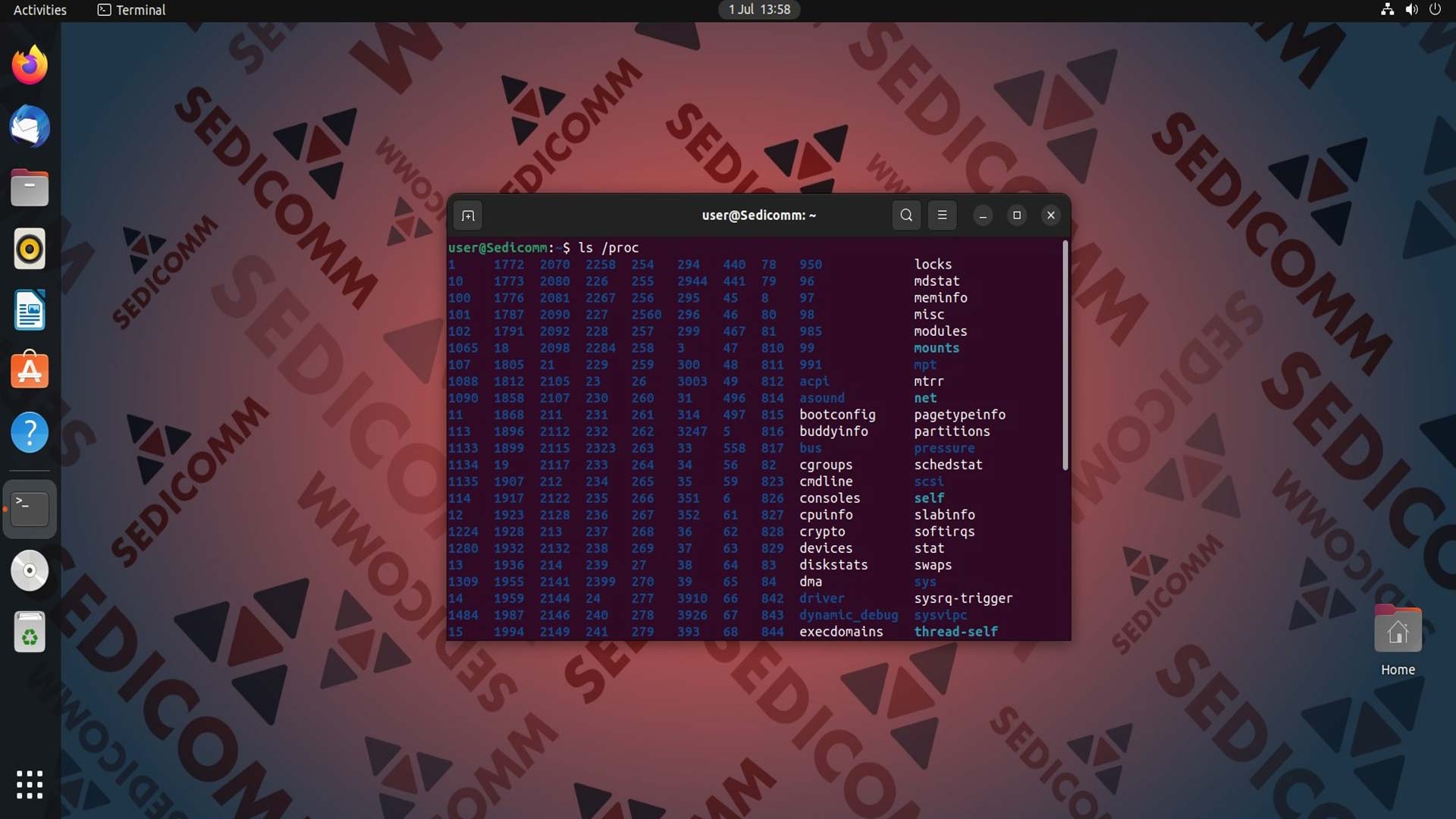Click the 'crypto' entry
The width and height of the screenshot is (1456, 819).
point(822,532)
